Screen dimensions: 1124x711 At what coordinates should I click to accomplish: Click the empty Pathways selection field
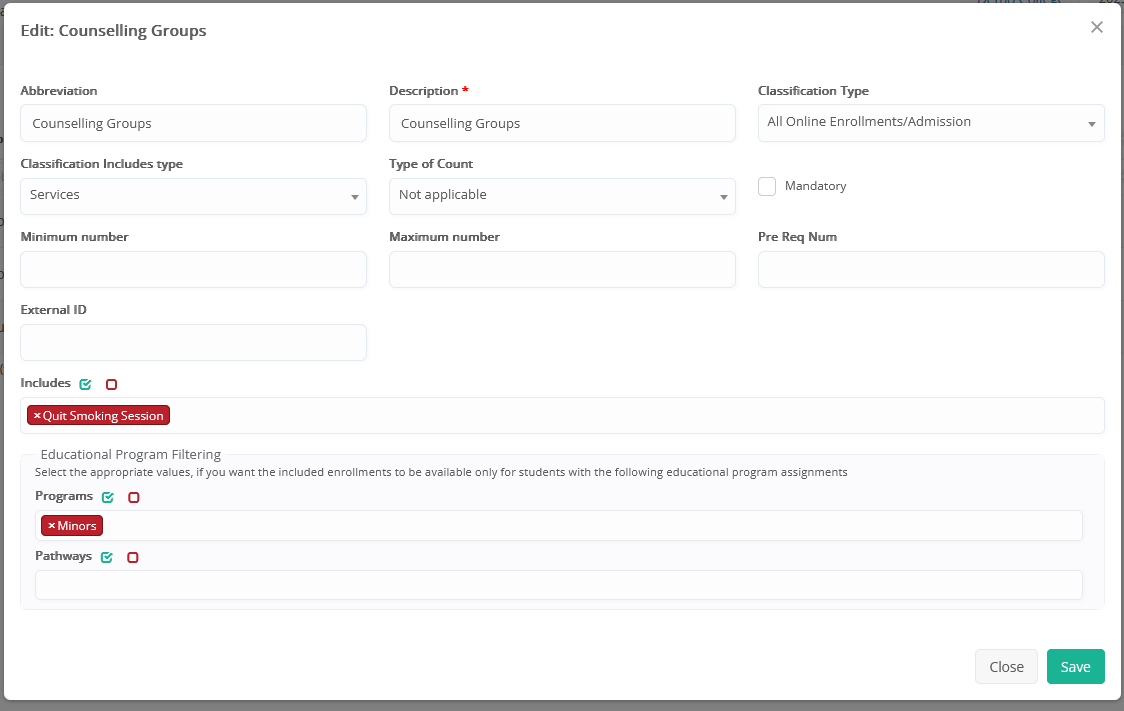(x=558, y=585)
